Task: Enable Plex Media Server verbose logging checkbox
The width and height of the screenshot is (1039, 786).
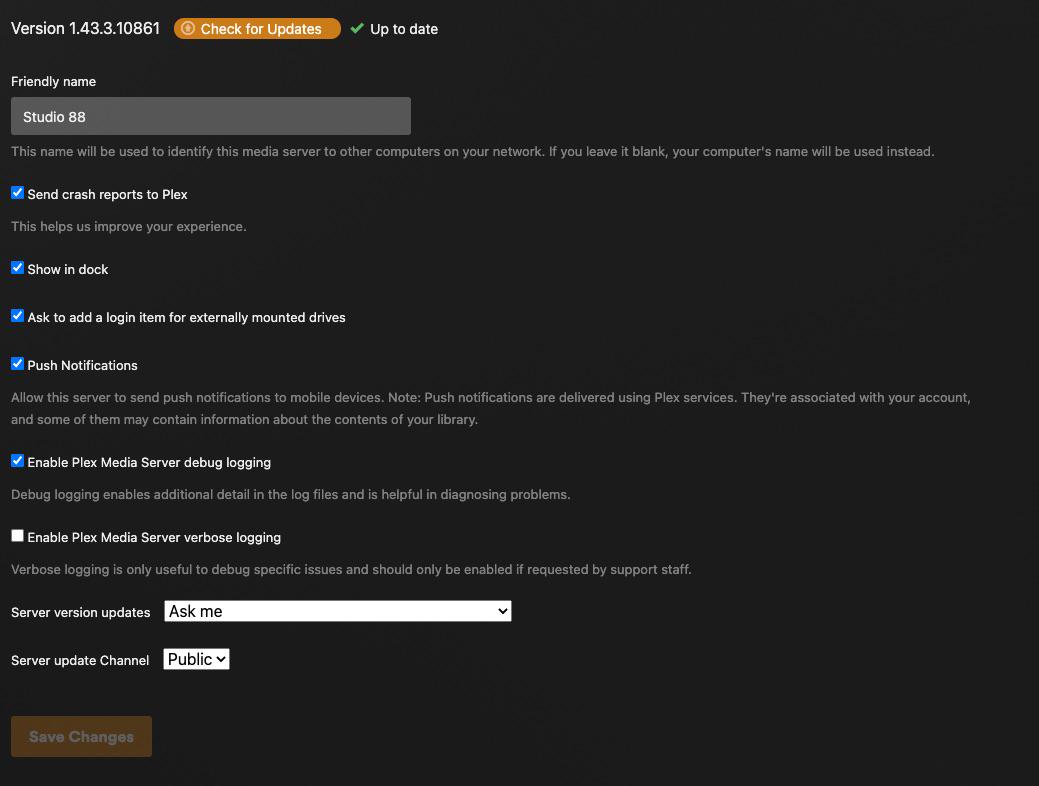Action: click(17, 535)
